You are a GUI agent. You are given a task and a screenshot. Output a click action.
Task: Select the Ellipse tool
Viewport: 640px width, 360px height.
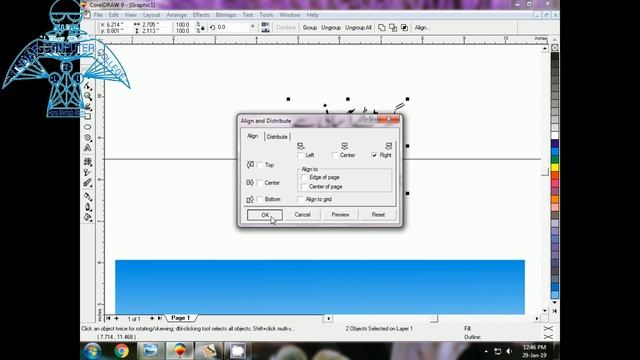pos(88,127)
